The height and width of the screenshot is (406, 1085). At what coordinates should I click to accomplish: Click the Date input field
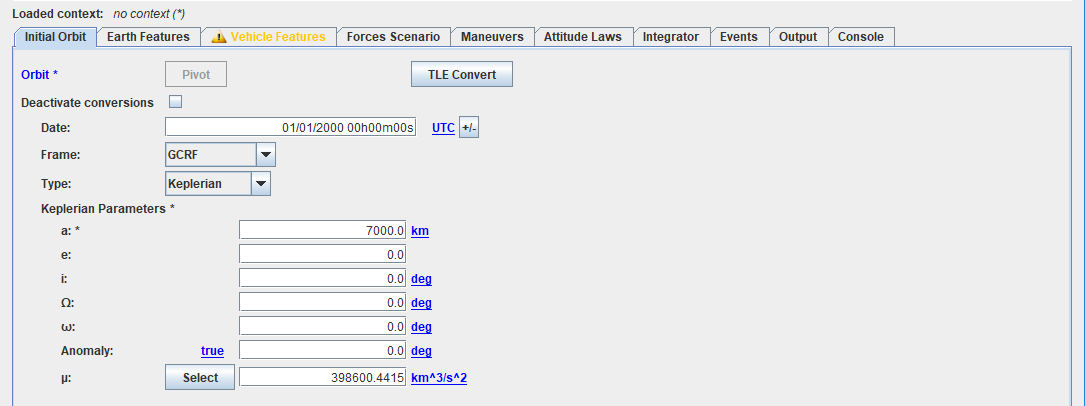[290, 128]
